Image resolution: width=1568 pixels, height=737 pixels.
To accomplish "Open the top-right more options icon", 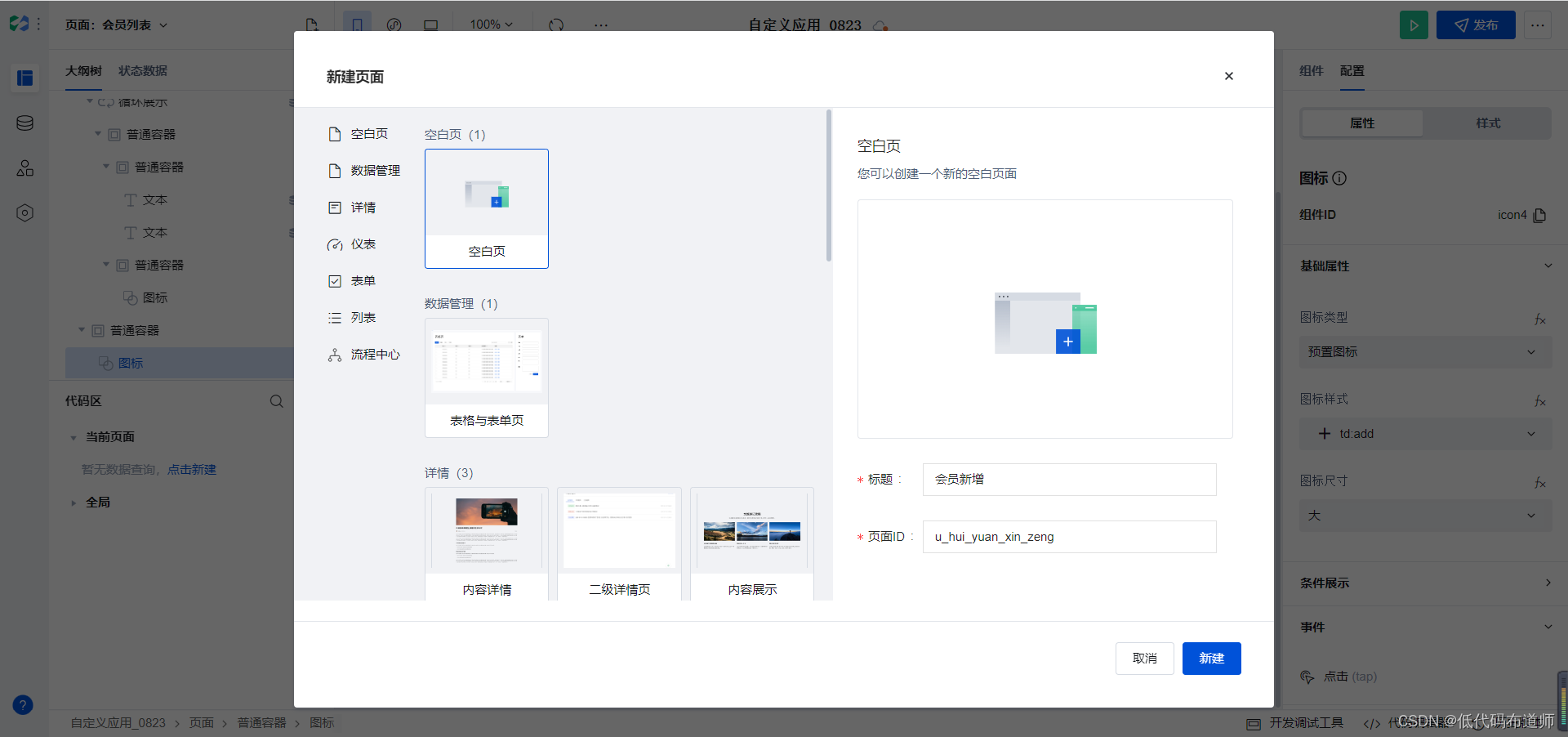I will coord(1538,25).
